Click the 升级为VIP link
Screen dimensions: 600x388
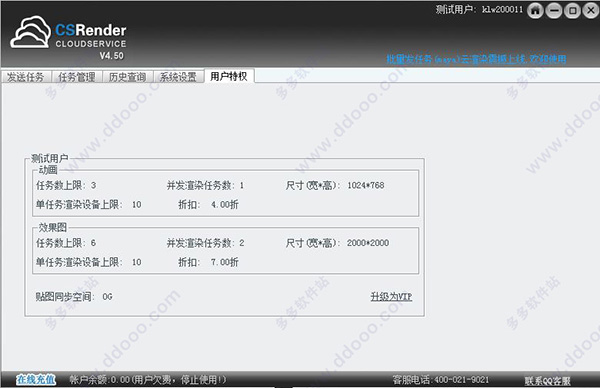(x=391, y=297)
